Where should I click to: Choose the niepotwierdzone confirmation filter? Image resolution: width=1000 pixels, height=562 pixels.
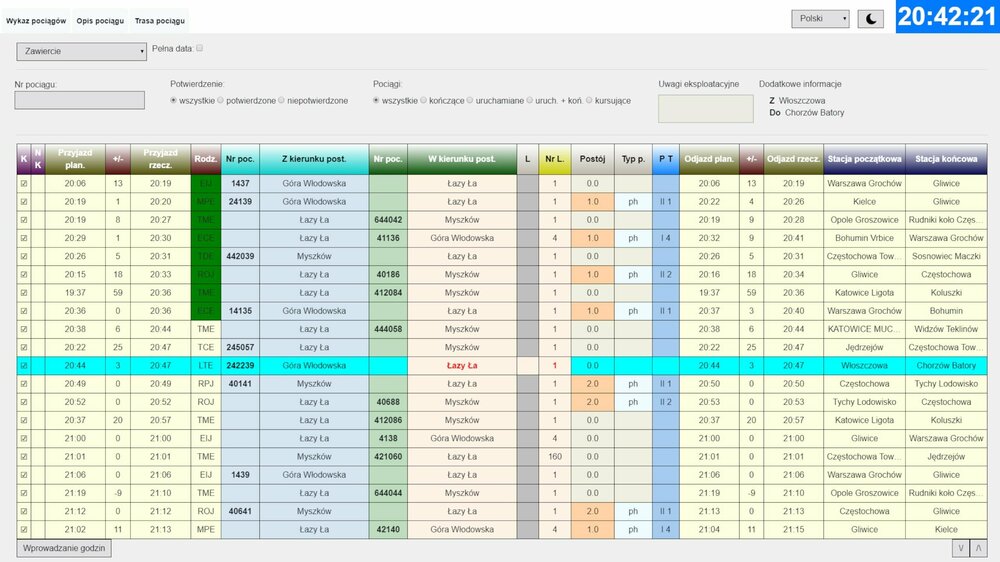pos(282,101)
